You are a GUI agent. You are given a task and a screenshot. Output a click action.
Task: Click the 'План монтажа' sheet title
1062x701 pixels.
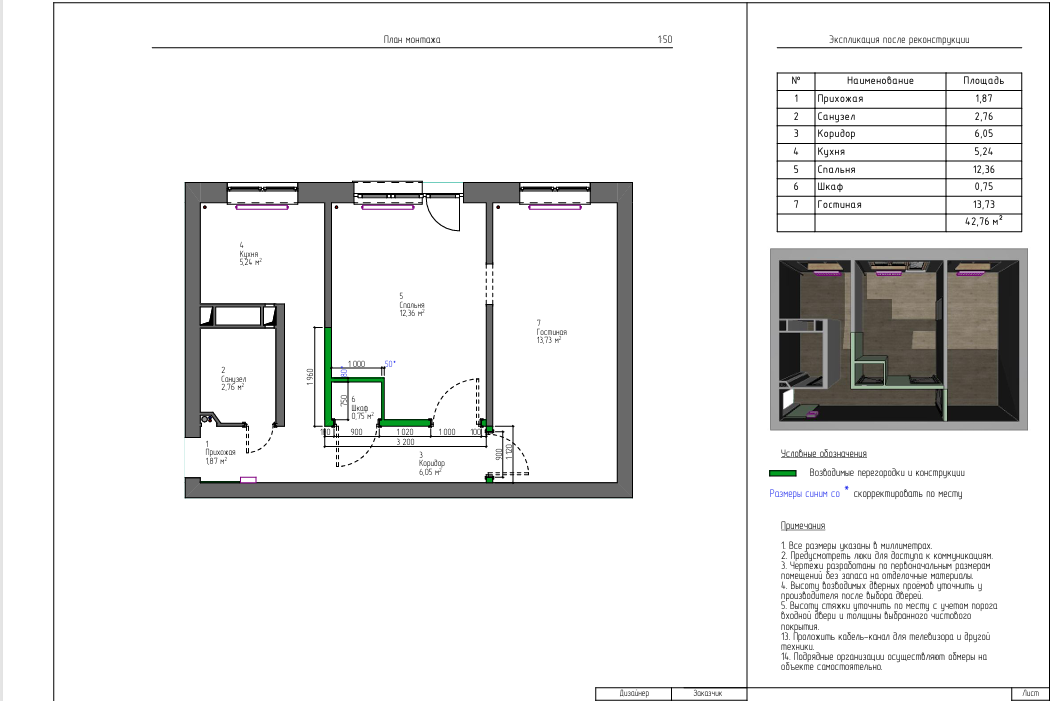412,40
